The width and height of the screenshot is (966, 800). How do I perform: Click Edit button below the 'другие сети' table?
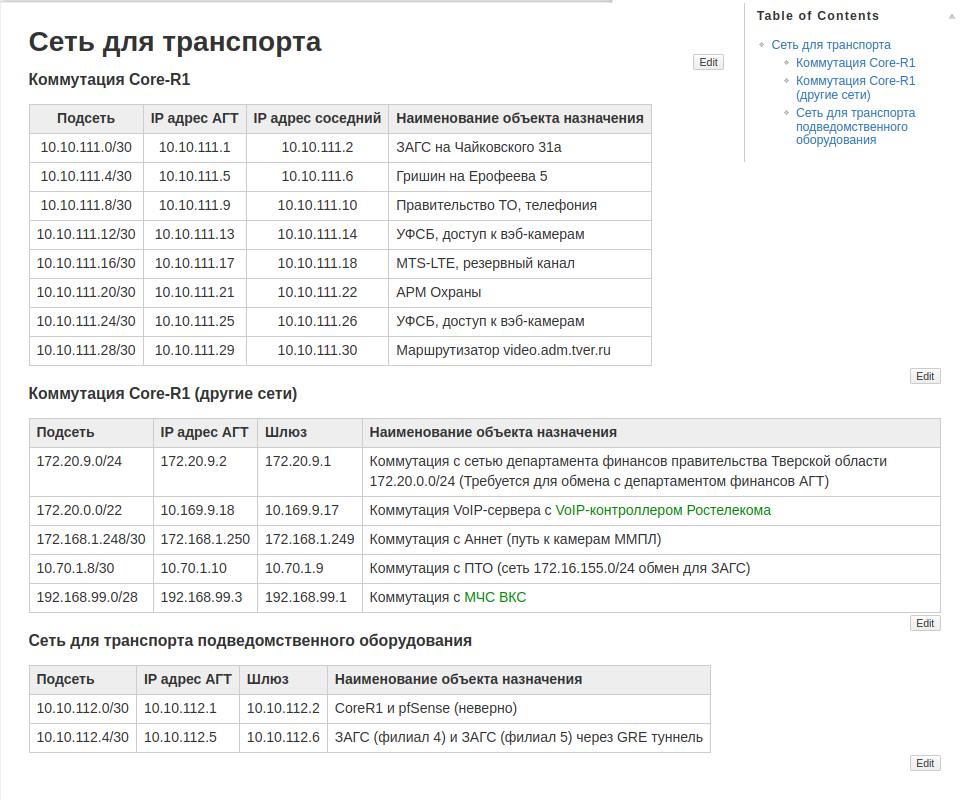click(925, 623)
